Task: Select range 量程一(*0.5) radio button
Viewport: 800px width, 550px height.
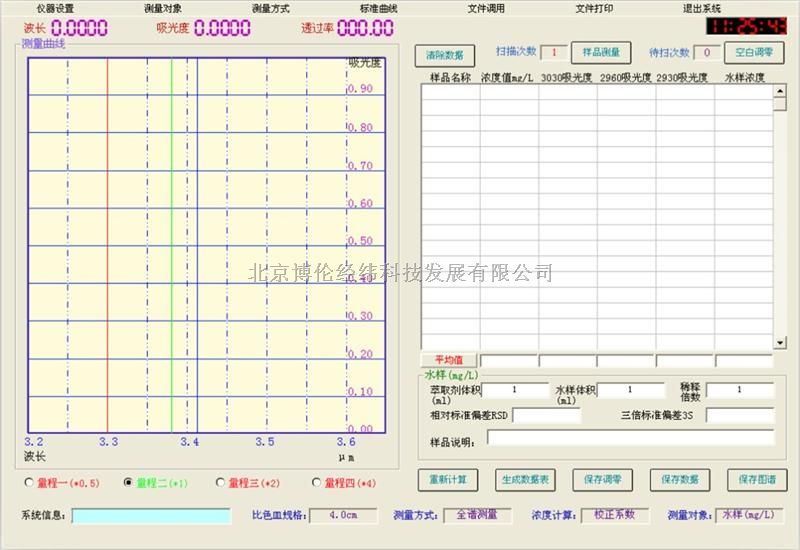Action: point(29,482)
